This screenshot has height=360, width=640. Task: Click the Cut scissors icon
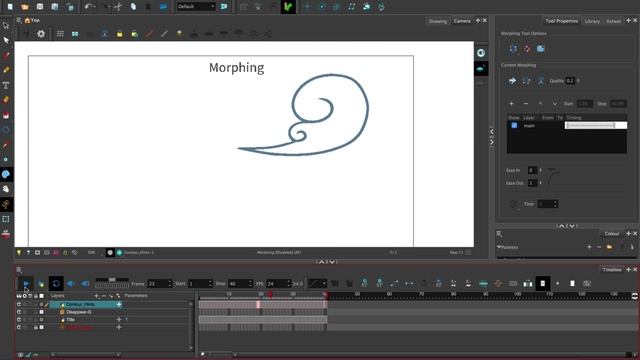pos(118,7)
